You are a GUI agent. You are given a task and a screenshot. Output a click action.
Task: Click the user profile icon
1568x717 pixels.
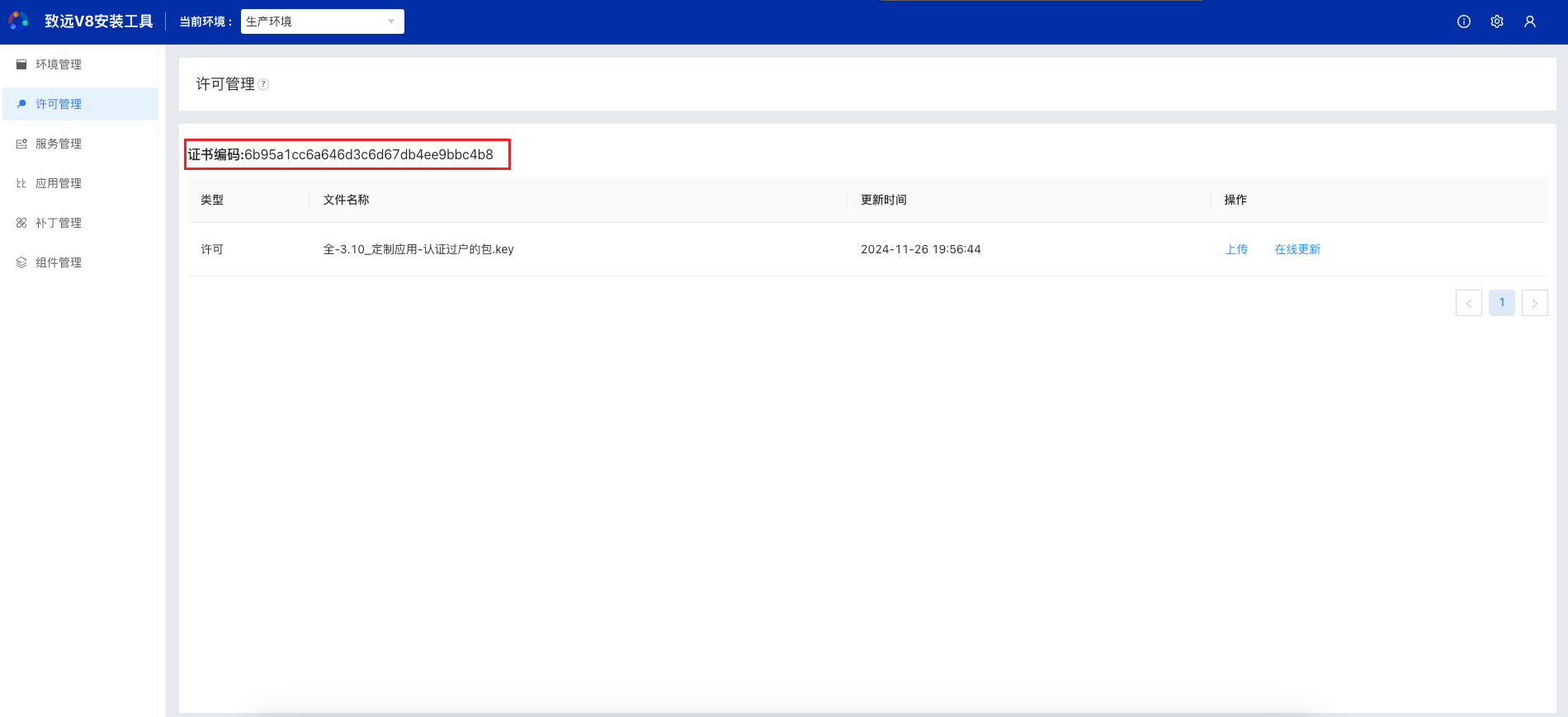click(1529, 21)
